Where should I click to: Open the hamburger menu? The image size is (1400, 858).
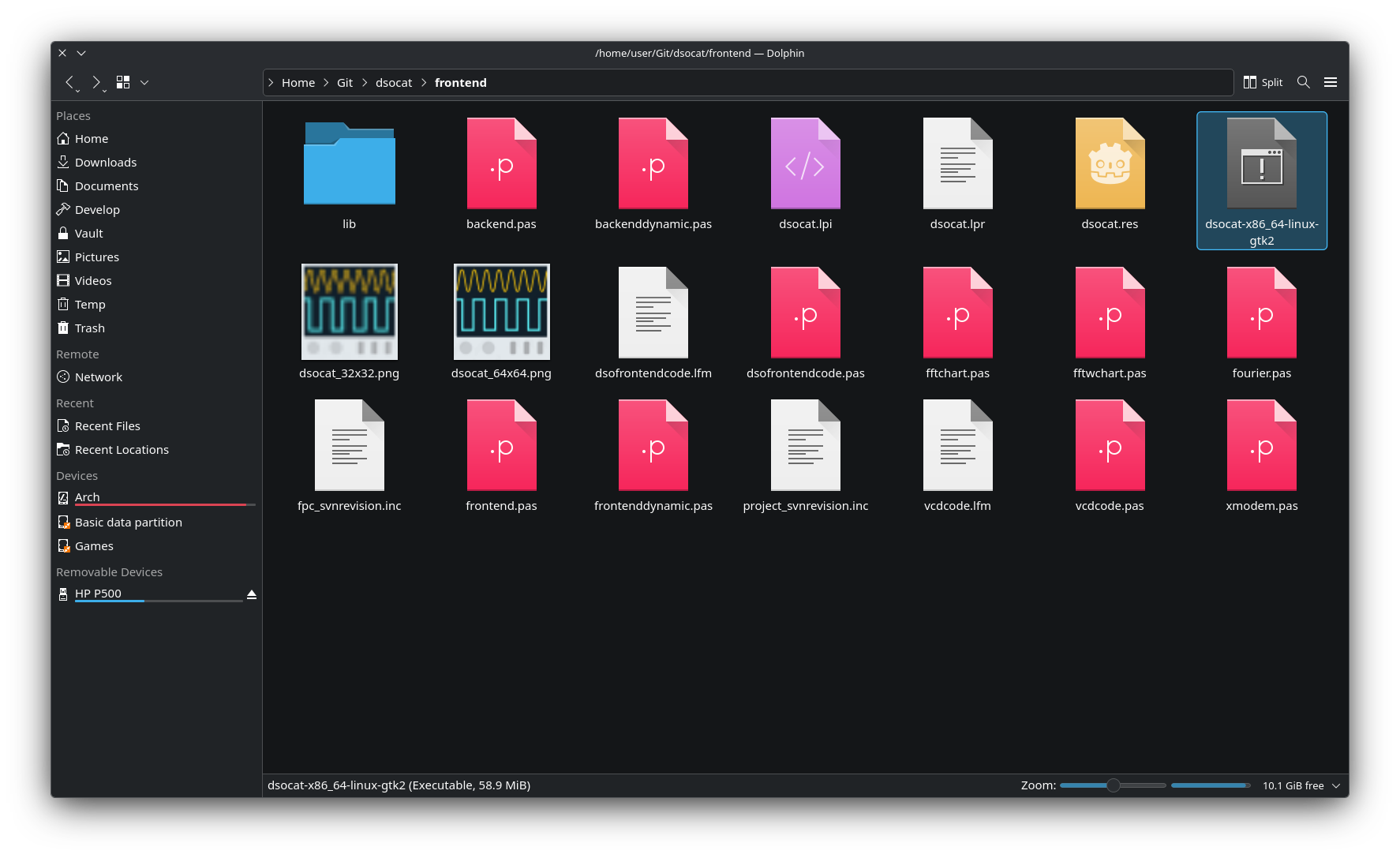click(1331, 82)
